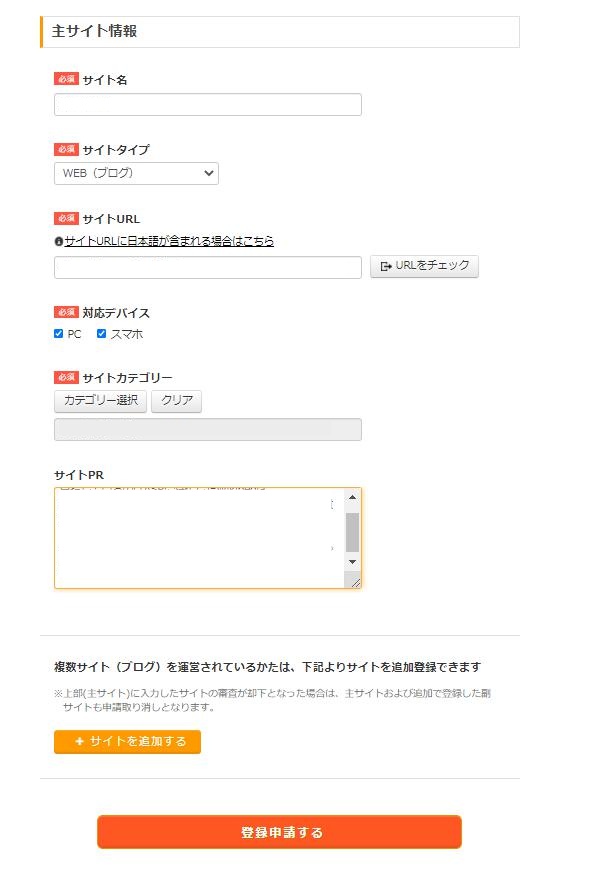Open the サイトタイプ dropdown
Screen dimensions: 606x883
pos(136,173)
